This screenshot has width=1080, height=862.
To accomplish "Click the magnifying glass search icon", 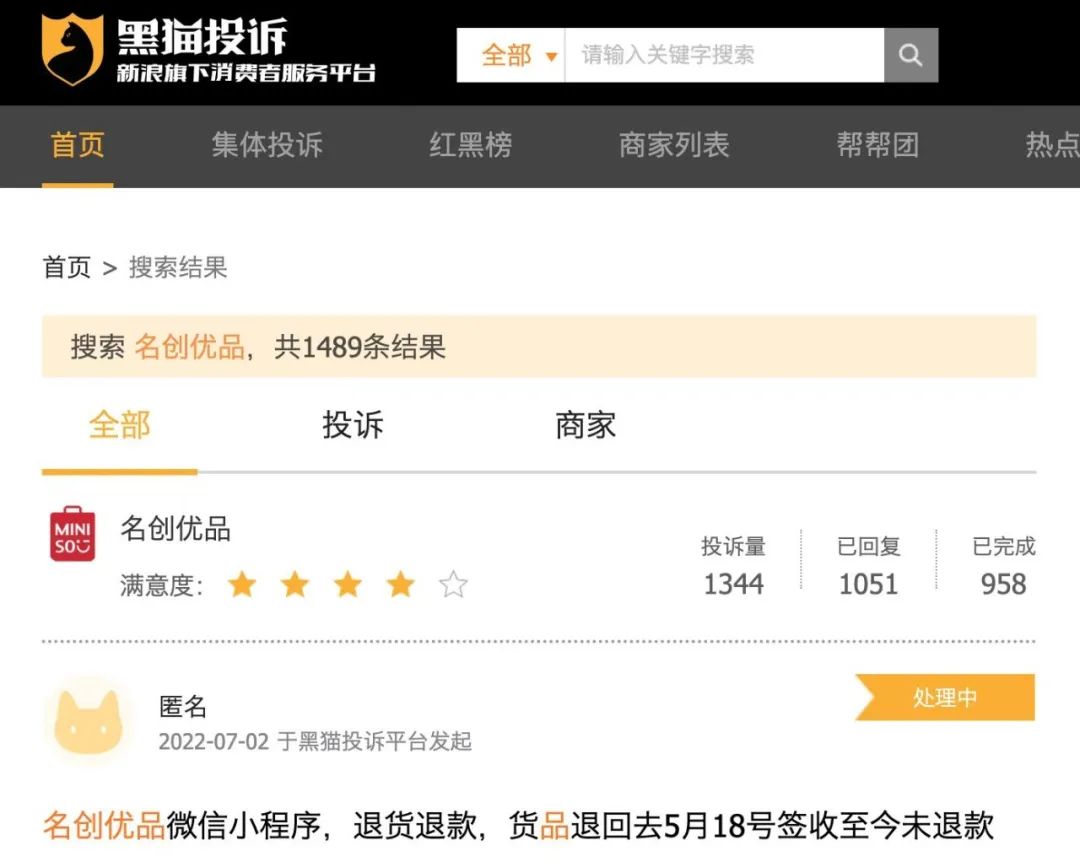I will [x=910, y=56].
